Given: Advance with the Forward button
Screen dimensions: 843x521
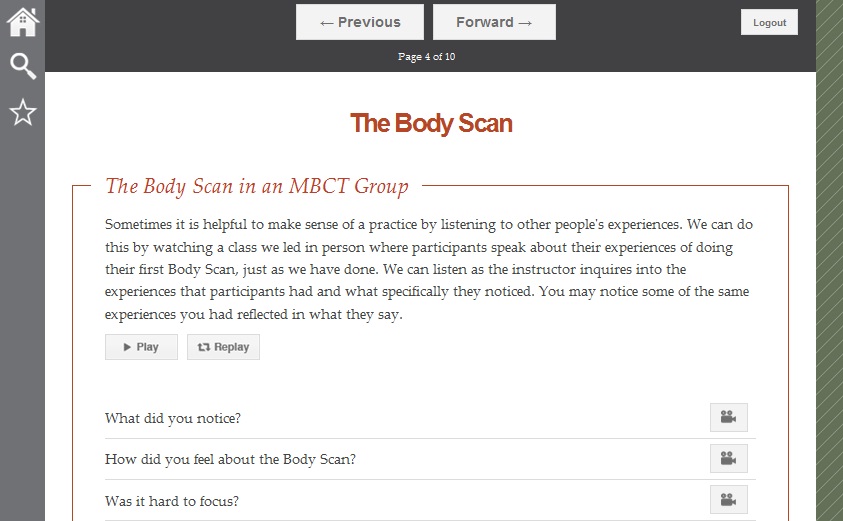Looking at the screenshot, I should [494, 22].
